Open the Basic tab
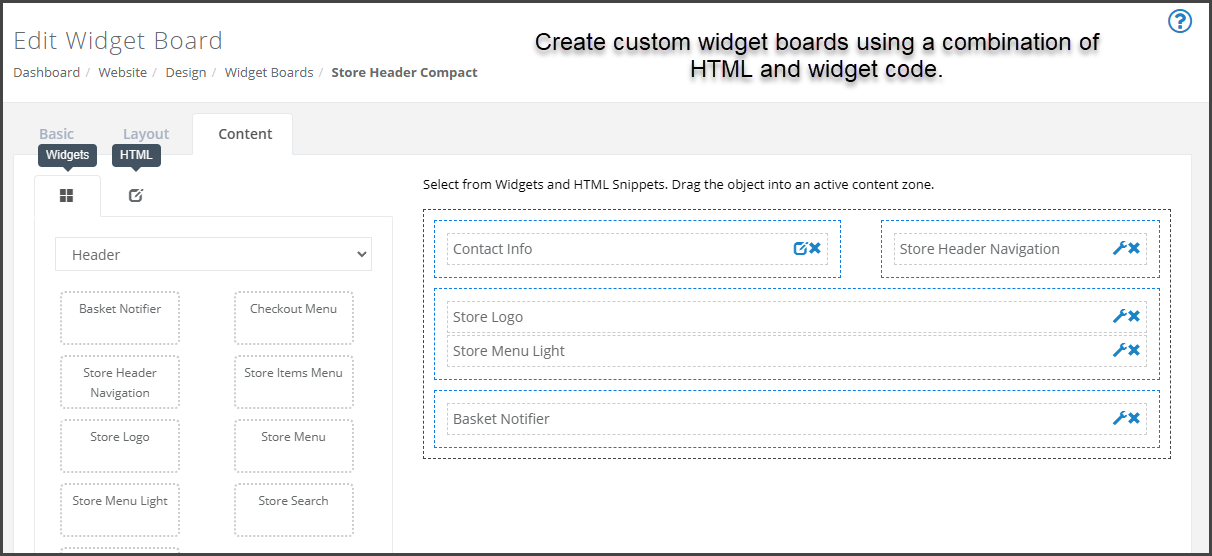1212x556 pixels. click(x=56, y=134)
